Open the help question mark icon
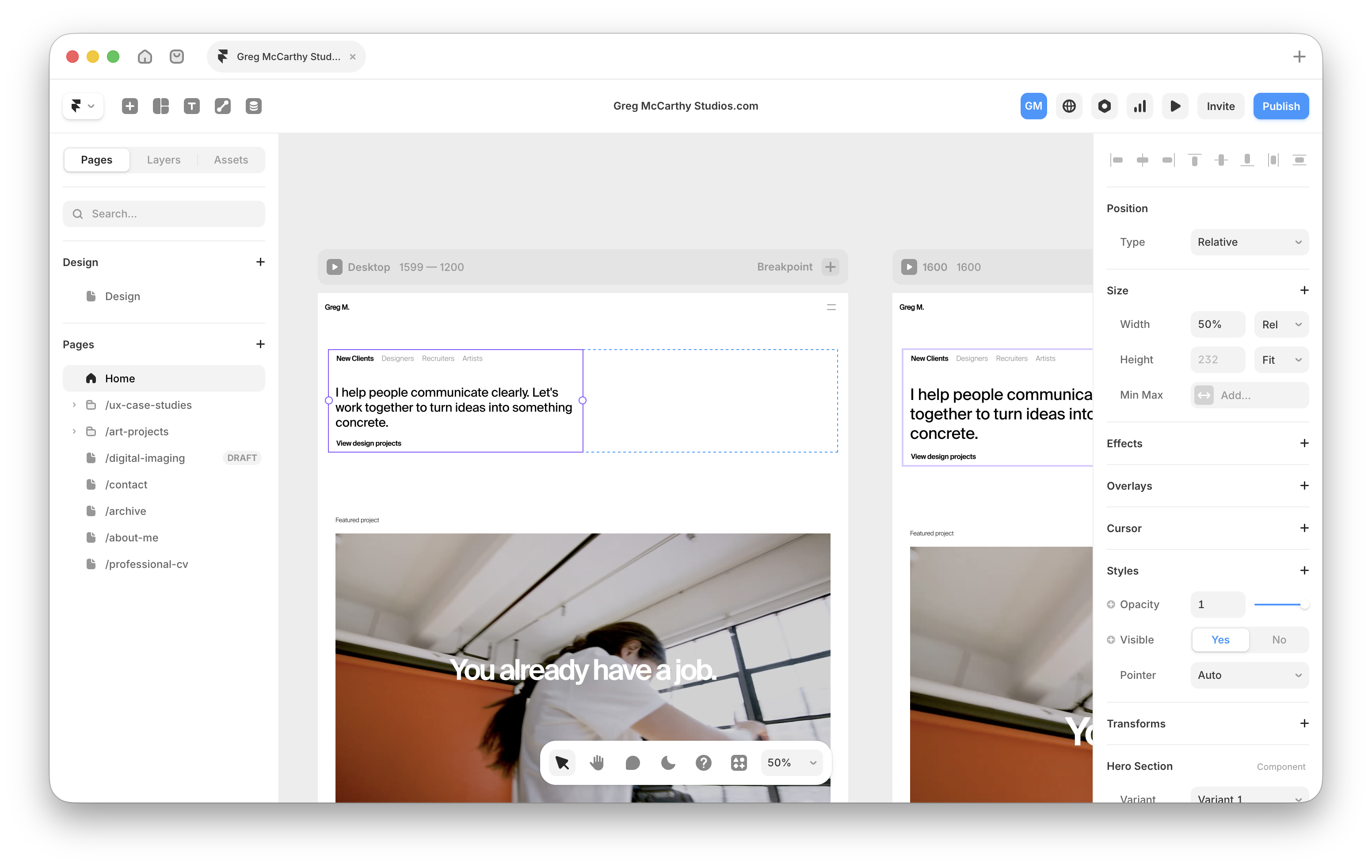The height and width of the screenshot is (868, 1372). click(704, 762)
